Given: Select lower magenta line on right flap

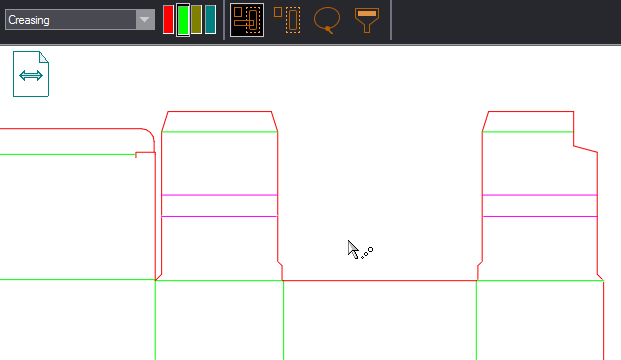Looking at the screenshot, I should point(540,216).
